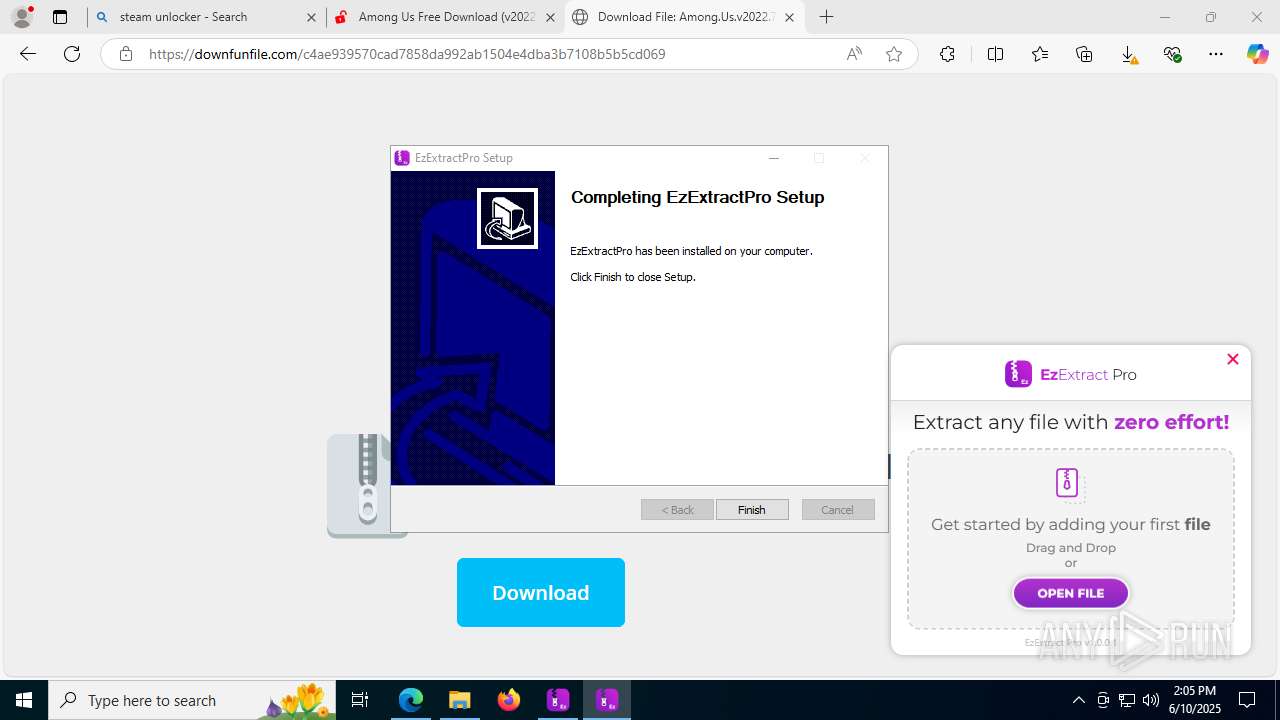The image size is (1280, 720).
Task: Go back in browser
Action: click(x=28, y=54)
